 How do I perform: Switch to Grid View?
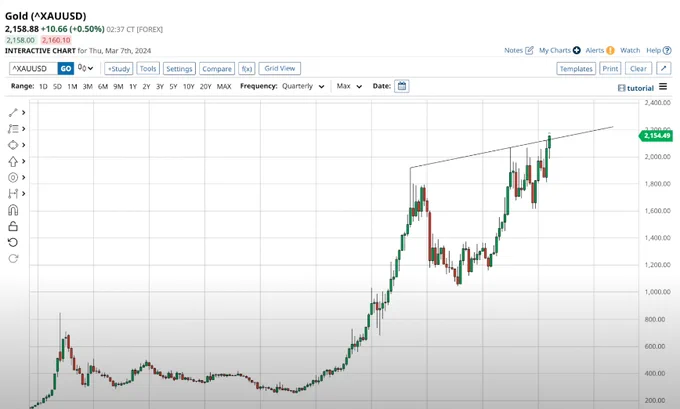tap(280, 69)
